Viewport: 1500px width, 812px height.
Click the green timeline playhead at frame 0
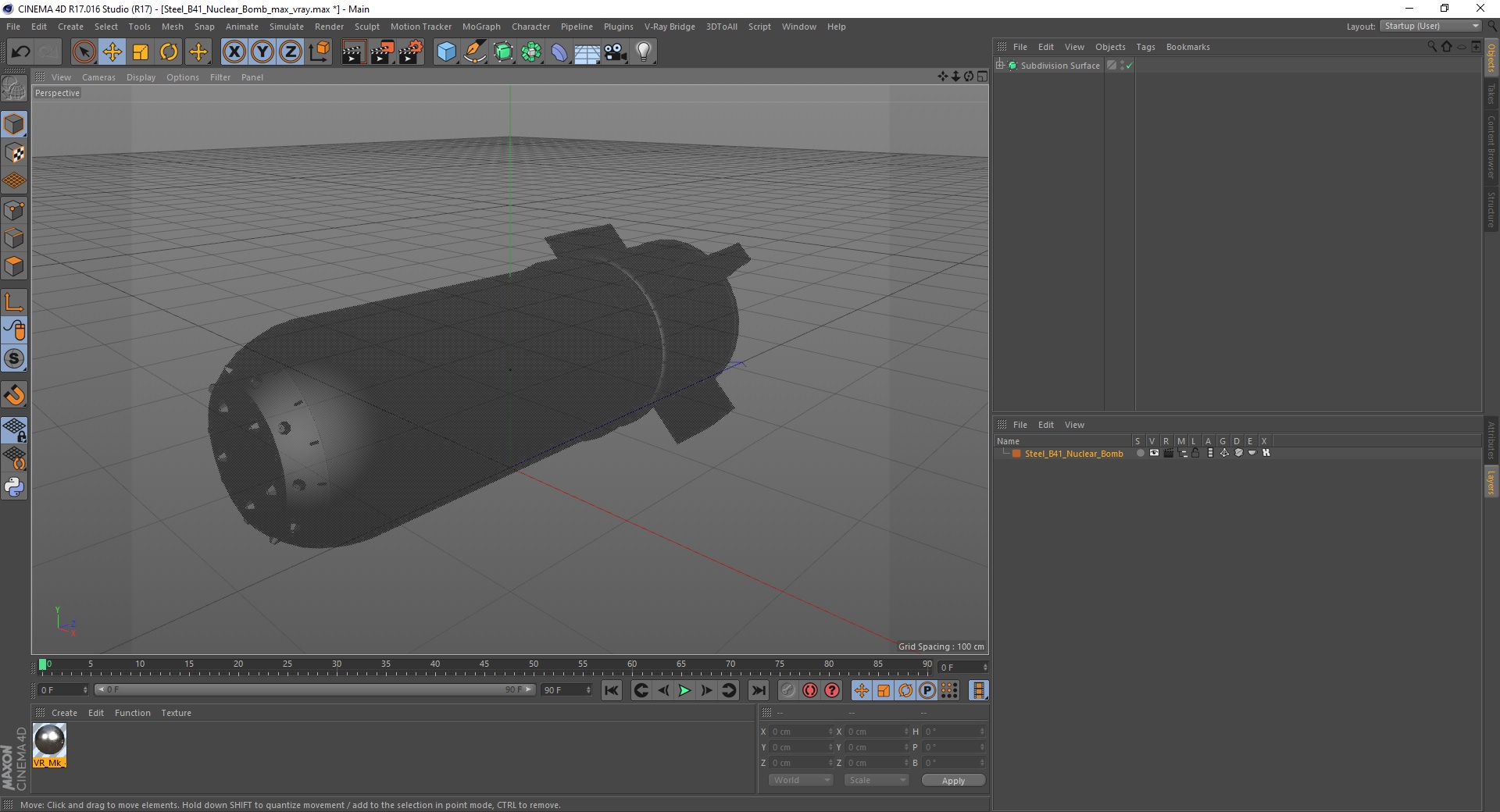(x=42, y=664)
